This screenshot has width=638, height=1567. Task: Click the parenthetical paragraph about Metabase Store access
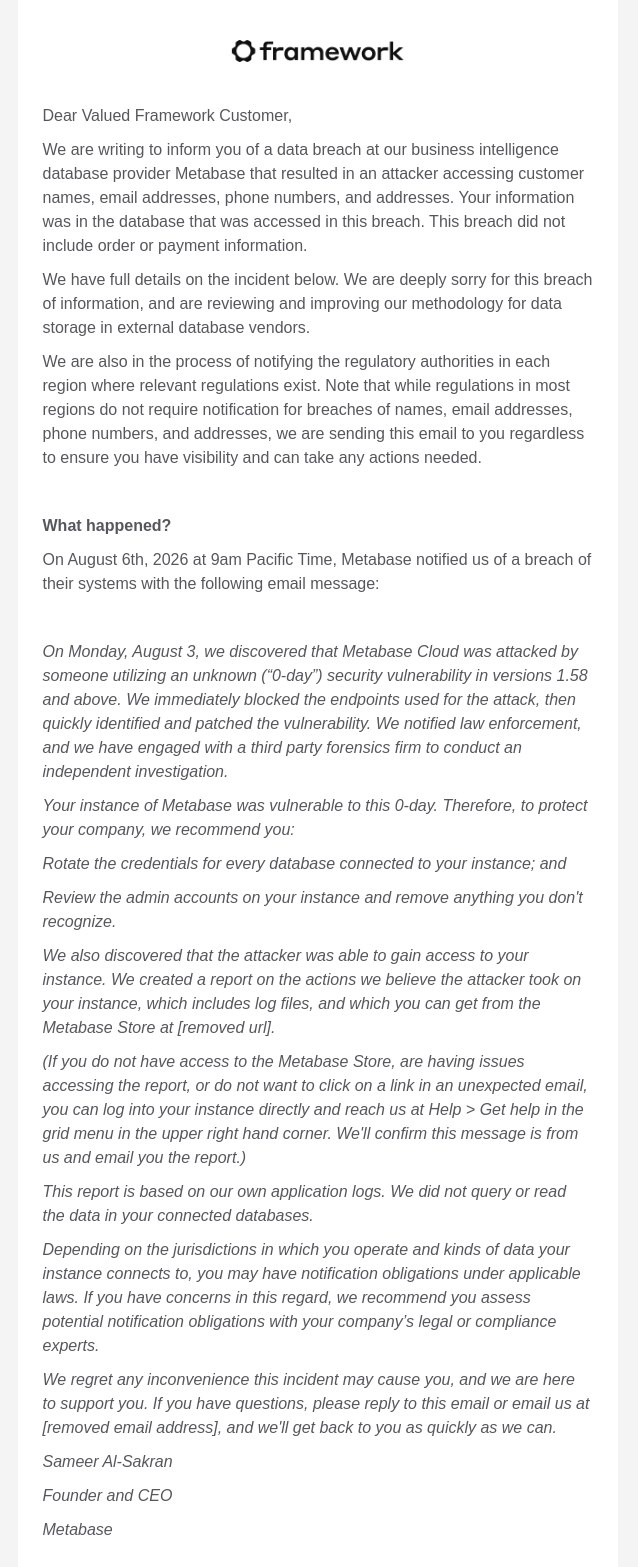click(315, 1110)
